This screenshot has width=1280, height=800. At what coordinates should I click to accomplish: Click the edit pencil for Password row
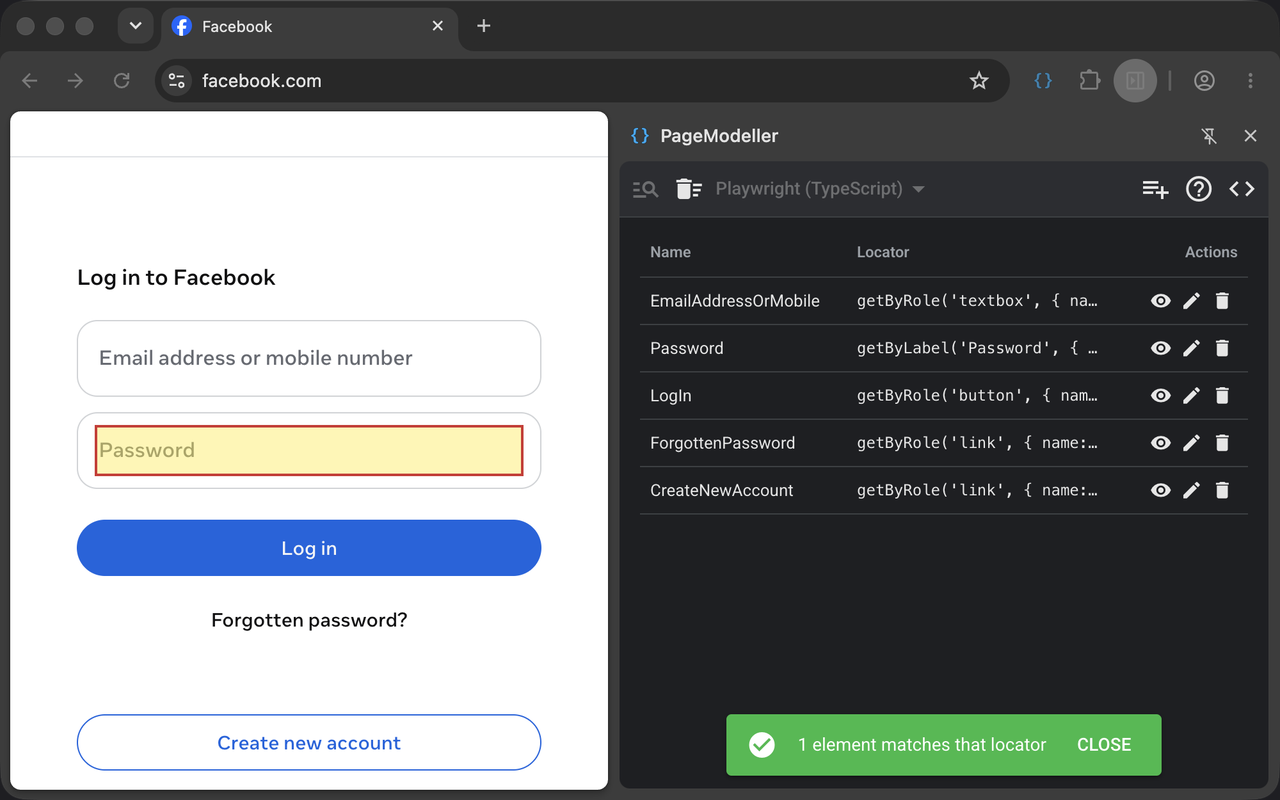[x=1191, y=348]
